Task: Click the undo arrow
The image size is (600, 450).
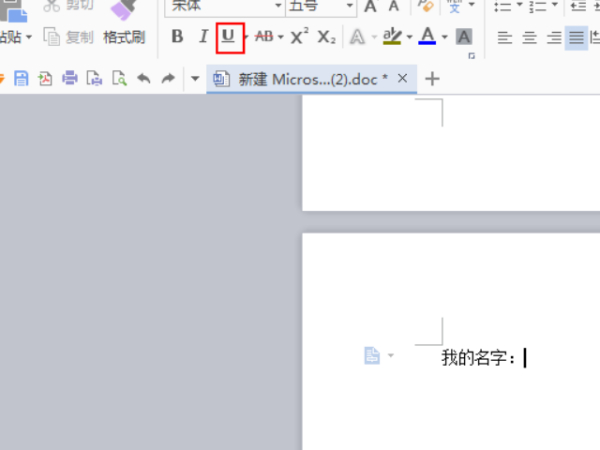Action: (x=144, y=78)
